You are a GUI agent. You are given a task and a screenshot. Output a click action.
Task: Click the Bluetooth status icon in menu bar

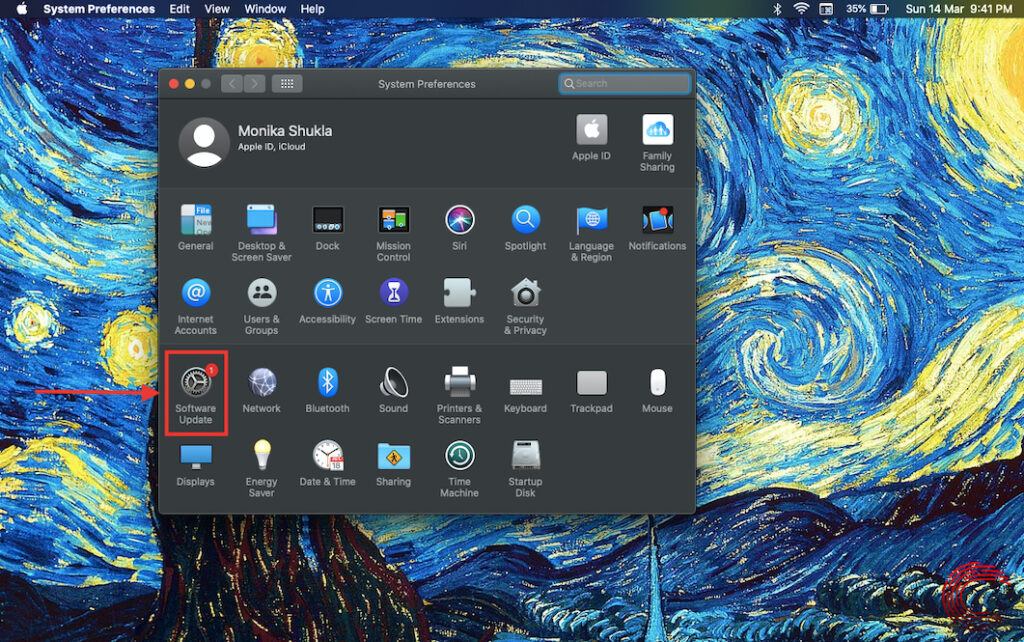pos(777,9)
